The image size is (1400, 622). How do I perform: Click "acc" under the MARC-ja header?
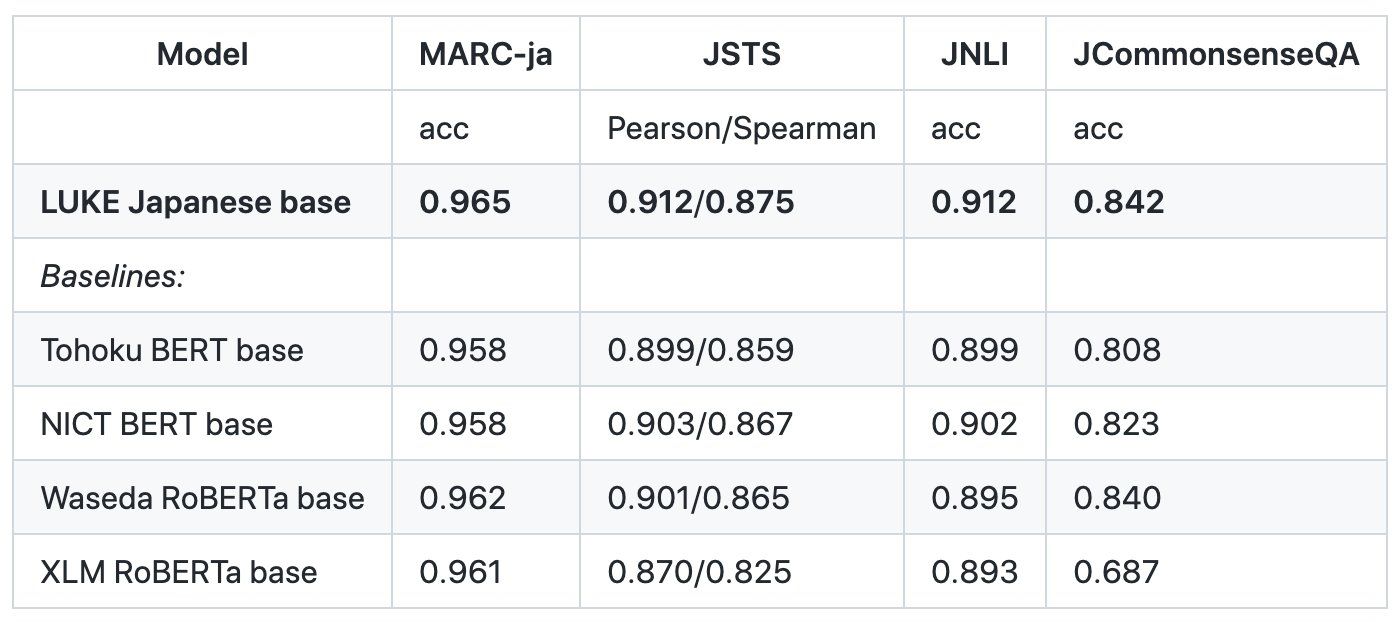pyautogui.click(x=444, y=128)
